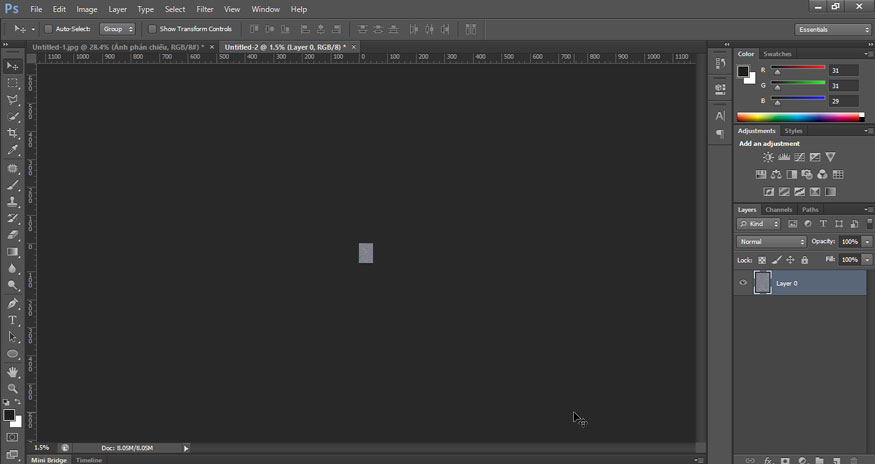Select the Zoom tool
This screenshot has height=464, width=875.
tap(12, 389)
